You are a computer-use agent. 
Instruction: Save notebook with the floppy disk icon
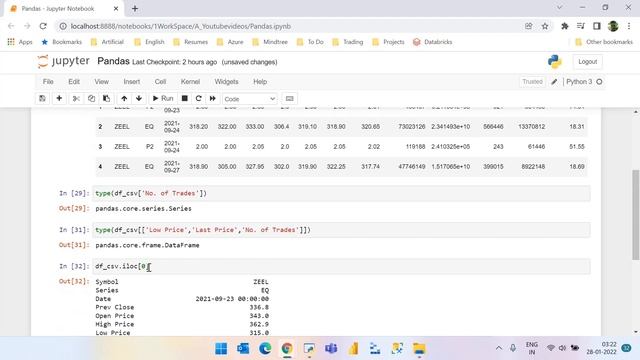pos(42,98)
